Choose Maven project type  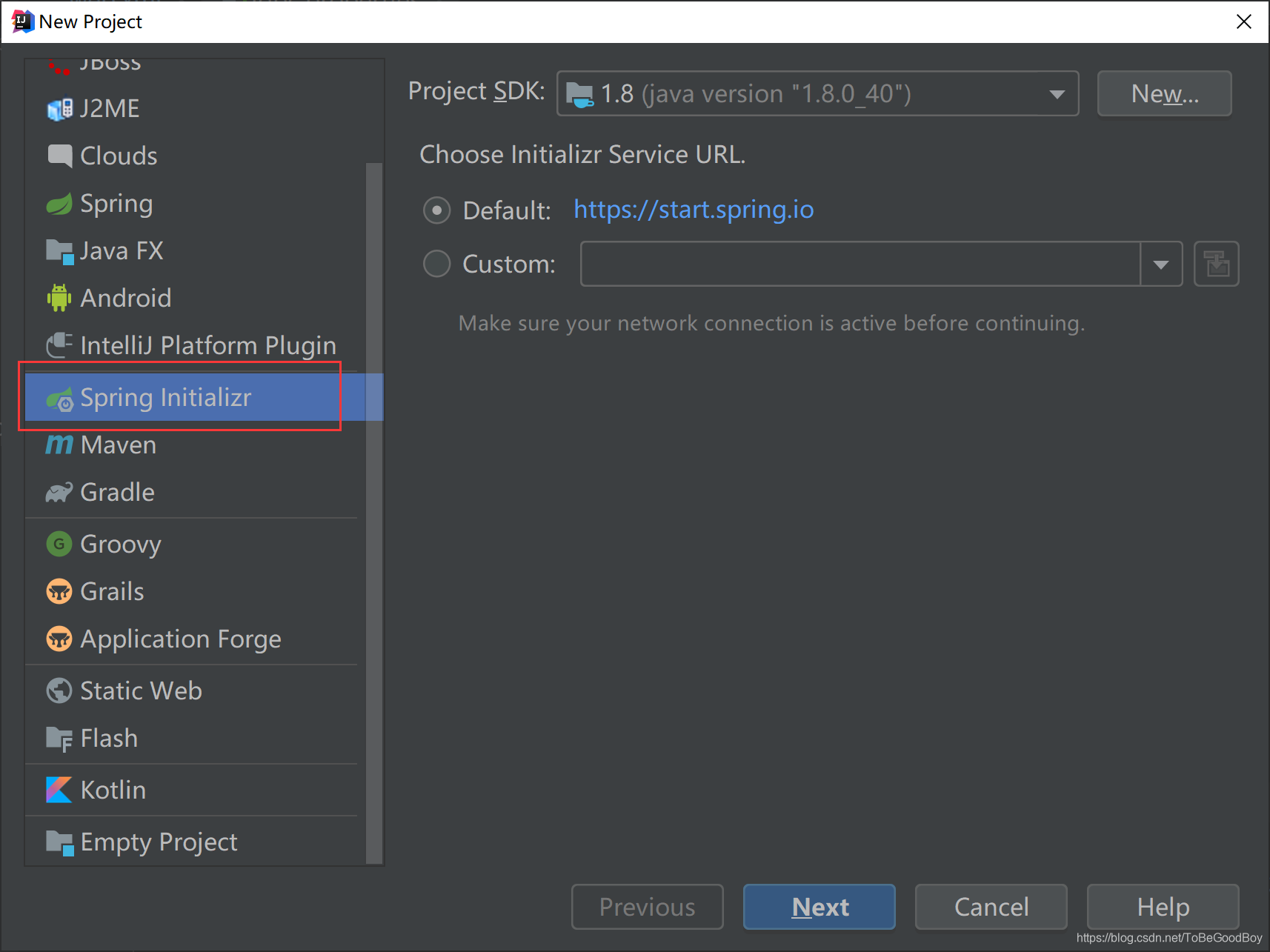coord(196,445)
